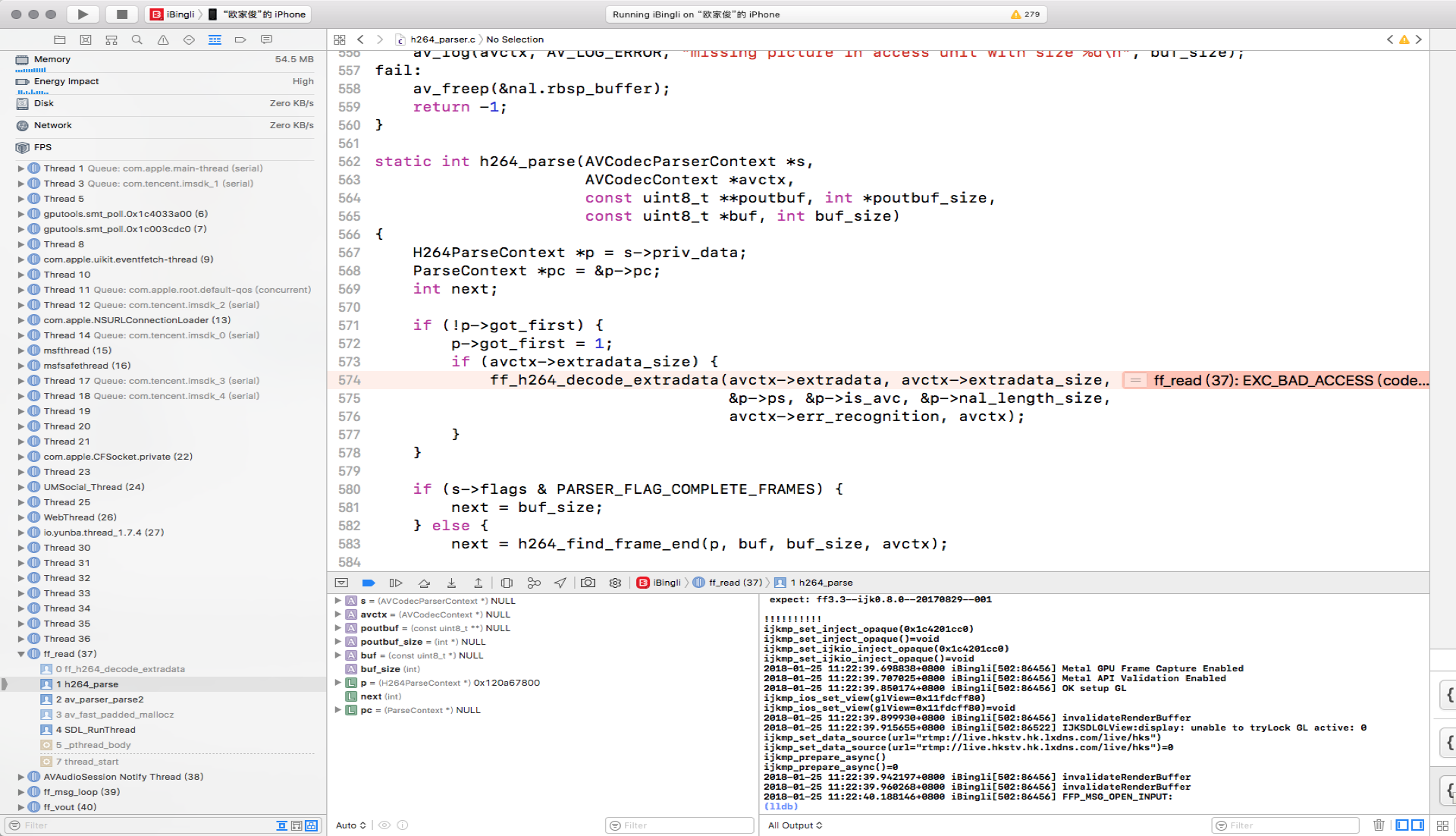Go back in editor history
This screenshot has width=1456, height=836.
point(360,39)
